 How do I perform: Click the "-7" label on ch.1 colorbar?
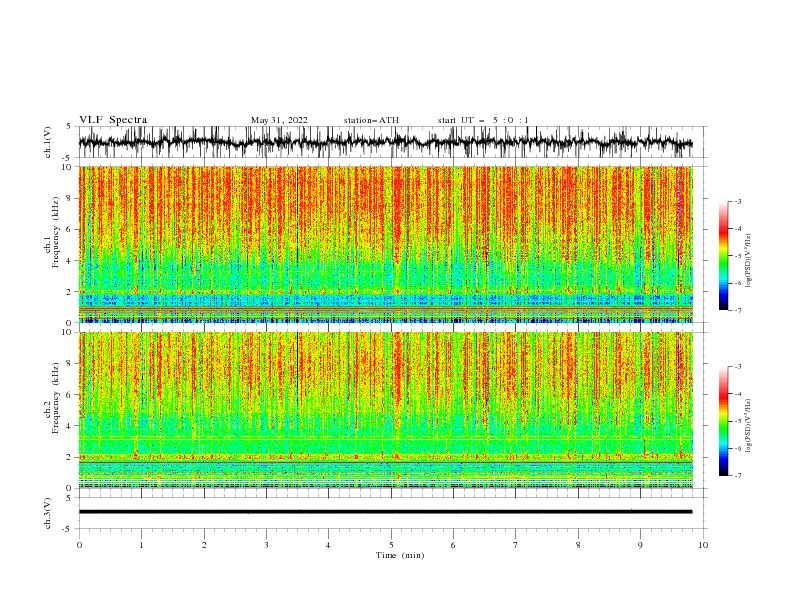pyautogui.click(x=738, y=310)
